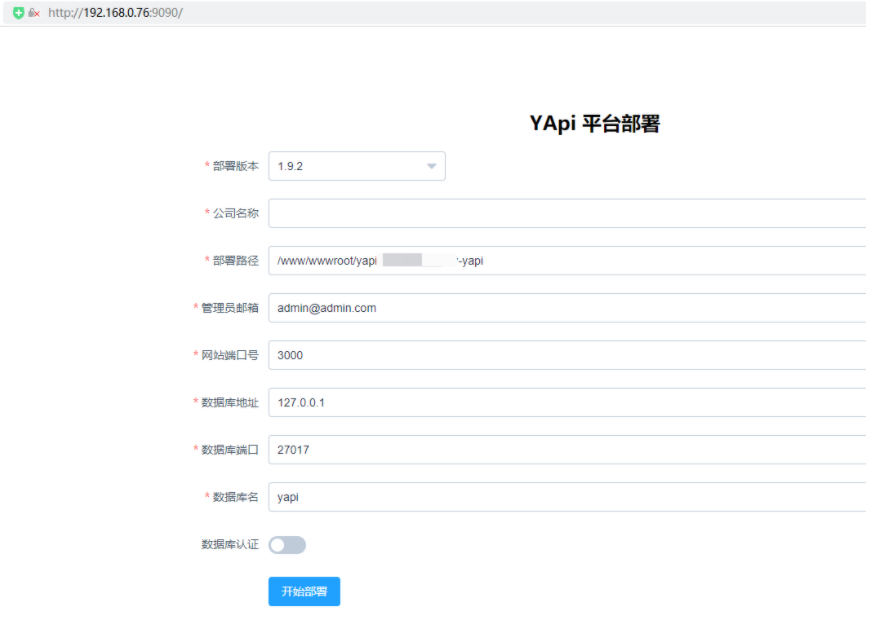The image size is (872, 619).
Task: Click the 数据库地址 field showing 127.0.0.1
Action: point(567,403)
